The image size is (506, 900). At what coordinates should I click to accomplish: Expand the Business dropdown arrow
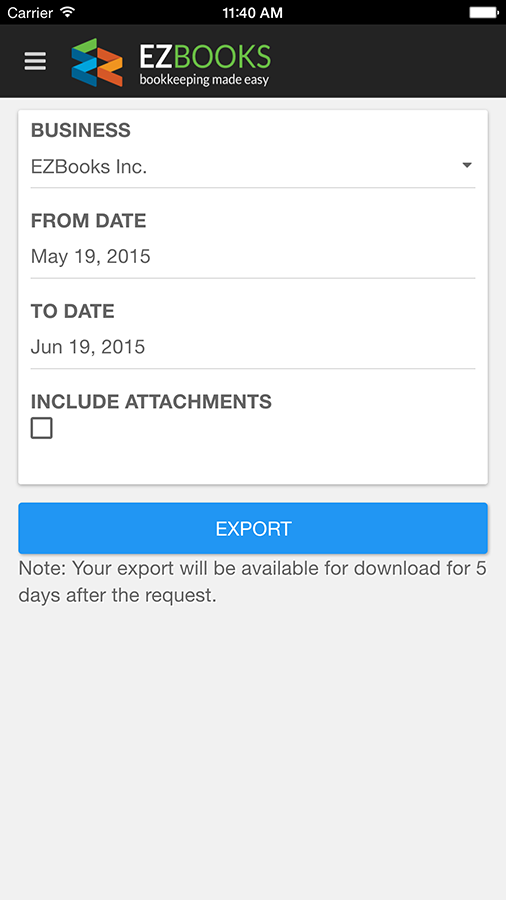coord(467,165)
